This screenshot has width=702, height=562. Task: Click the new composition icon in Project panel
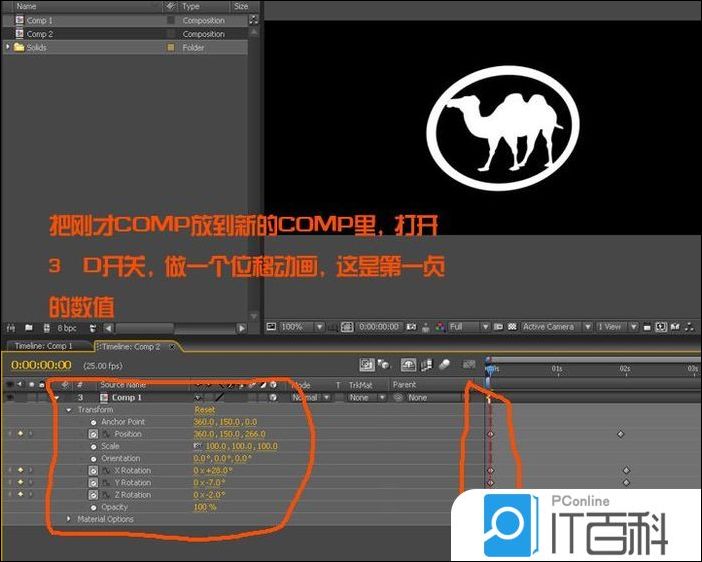point(47,328)
